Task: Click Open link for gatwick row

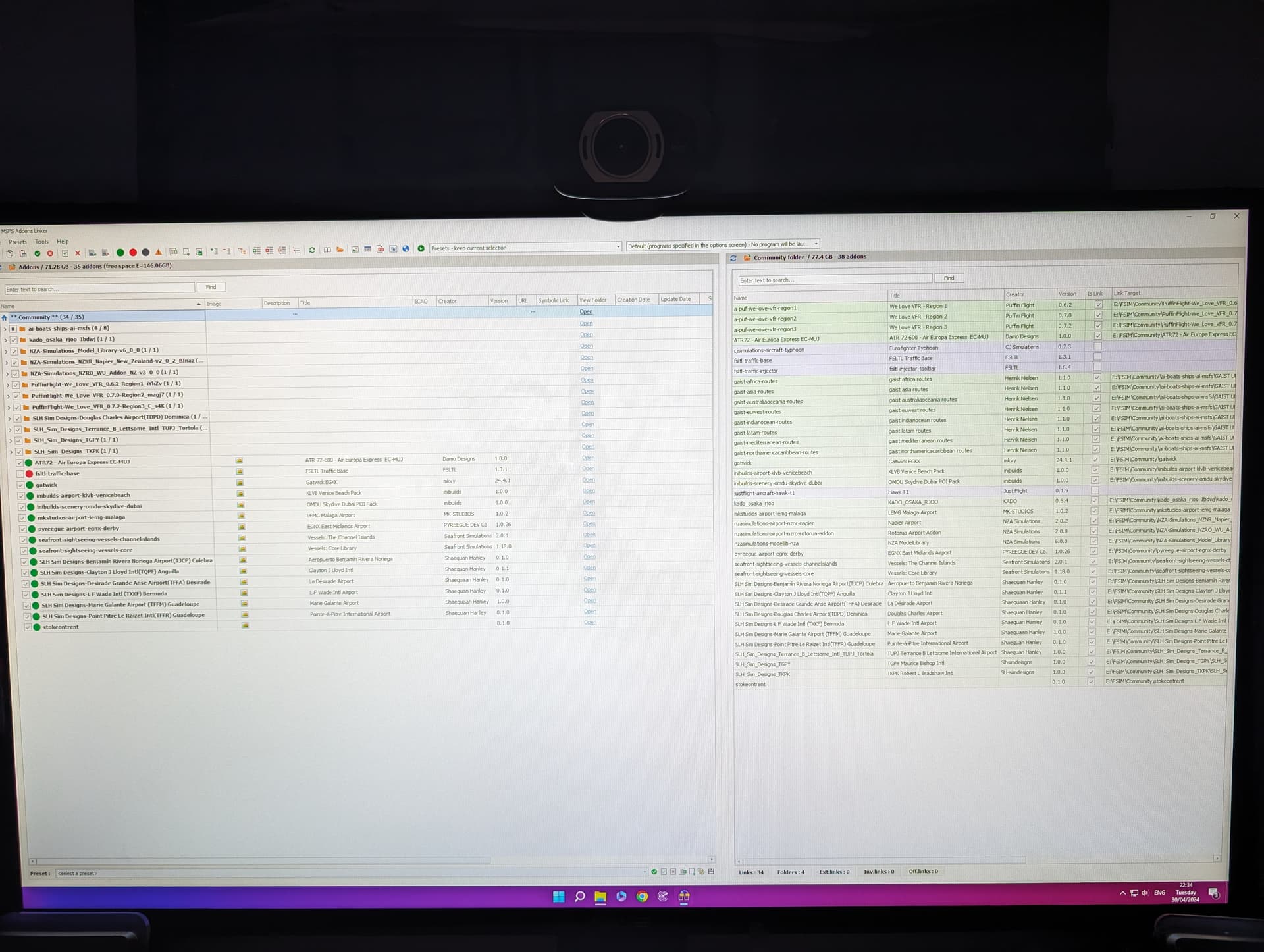Action: (x=588, y=480)
